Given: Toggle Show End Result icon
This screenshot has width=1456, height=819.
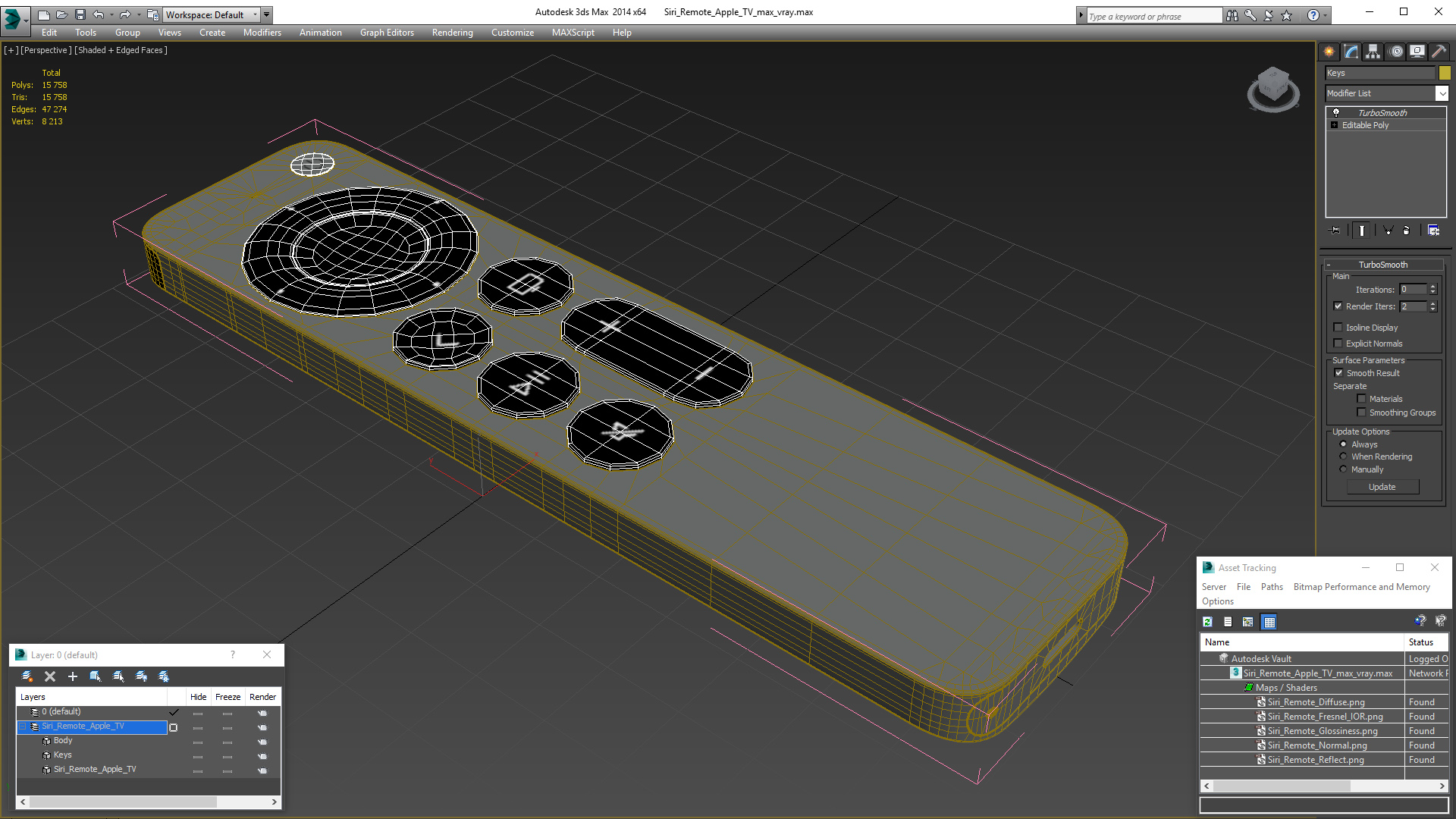Looking at the screenshot, I should coord(1362,231).
